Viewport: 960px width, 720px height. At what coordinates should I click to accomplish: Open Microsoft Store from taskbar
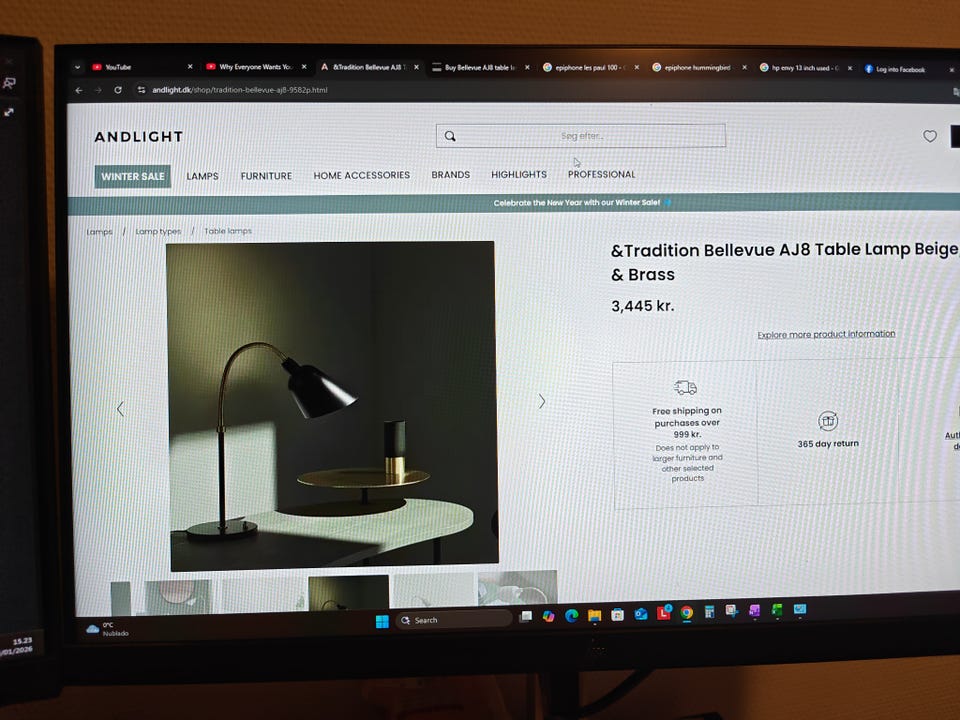pos(617,614)
